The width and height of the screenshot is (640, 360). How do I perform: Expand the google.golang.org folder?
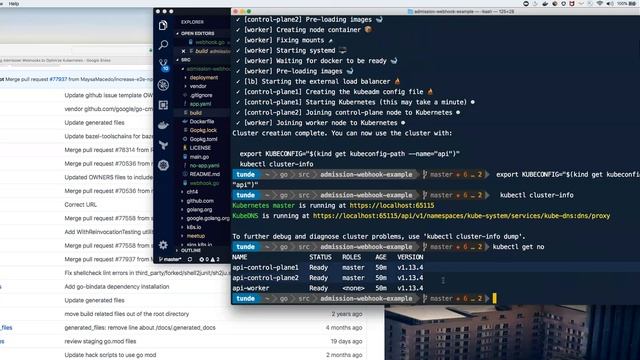coord(208,218)
